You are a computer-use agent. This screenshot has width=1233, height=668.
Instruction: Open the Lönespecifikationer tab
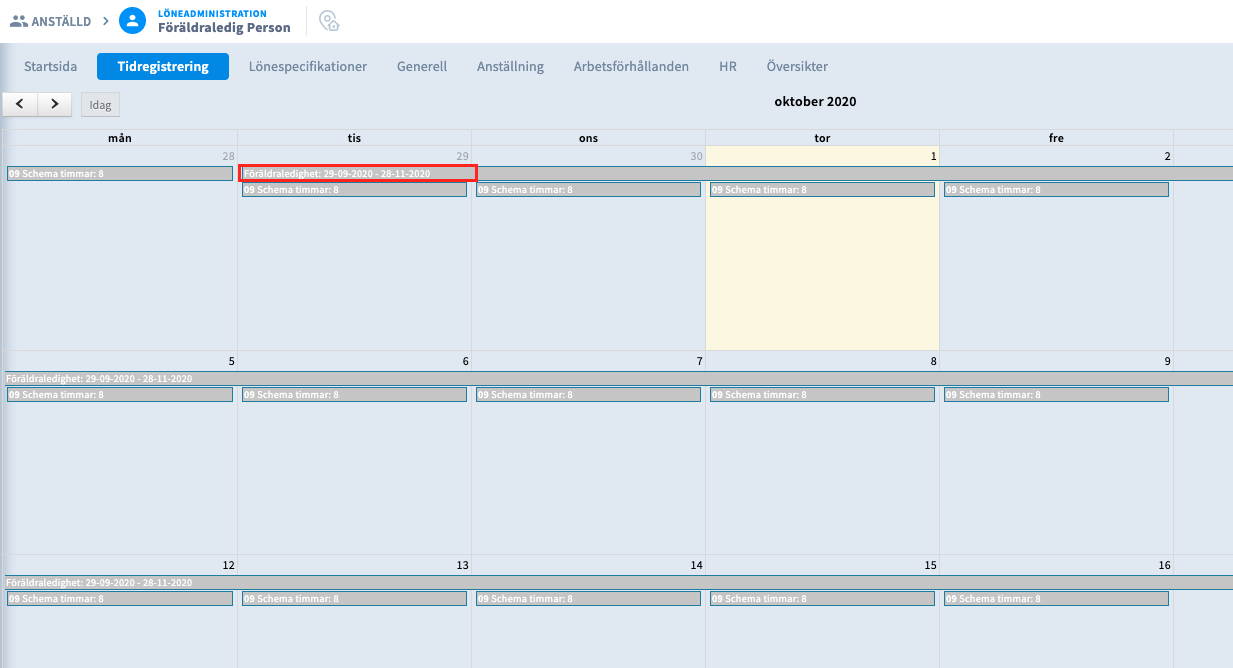click(x=308, y=67)
